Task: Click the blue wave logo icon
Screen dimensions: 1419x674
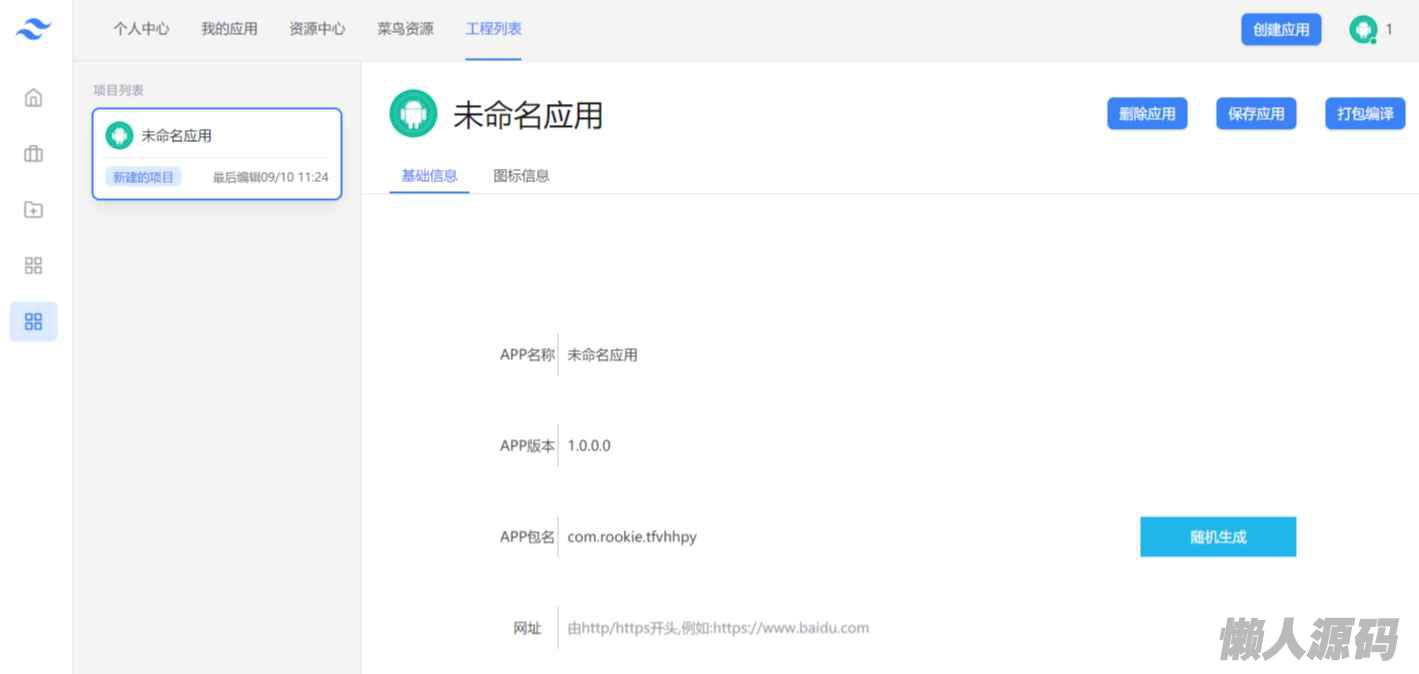Action: tap(34, 29)
